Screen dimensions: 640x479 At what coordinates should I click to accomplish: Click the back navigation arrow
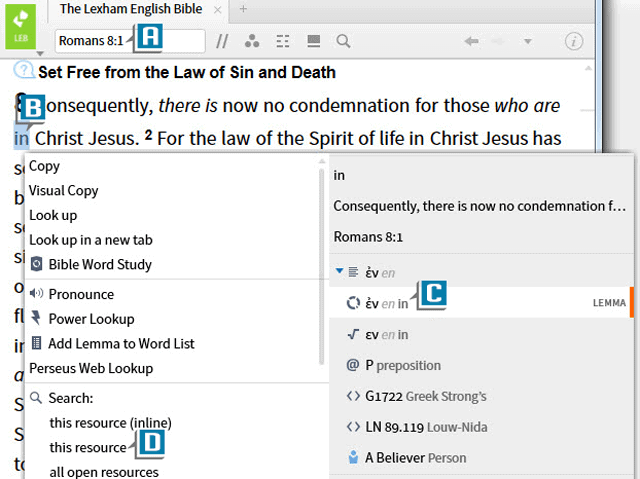[472, 41]
